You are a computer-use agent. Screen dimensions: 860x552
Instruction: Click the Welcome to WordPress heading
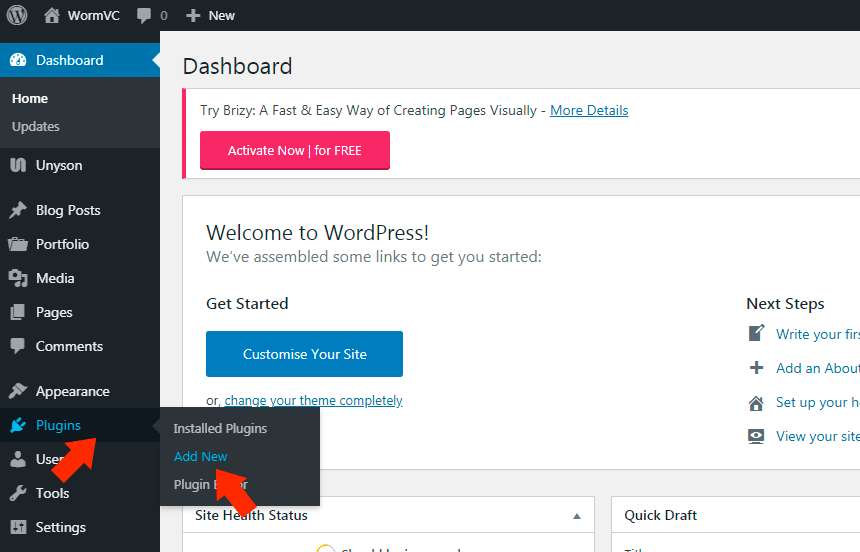pyautogui.click(x=318, y=233)
